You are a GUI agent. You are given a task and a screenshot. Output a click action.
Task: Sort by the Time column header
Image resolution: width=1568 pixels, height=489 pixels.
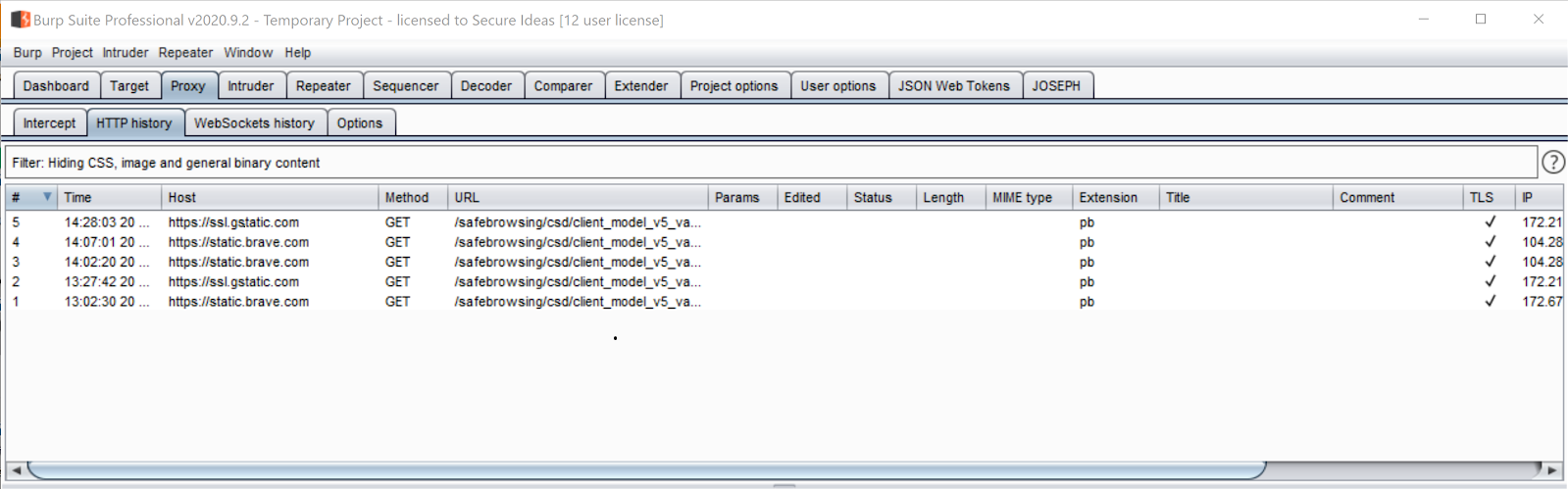click(109, 197)
